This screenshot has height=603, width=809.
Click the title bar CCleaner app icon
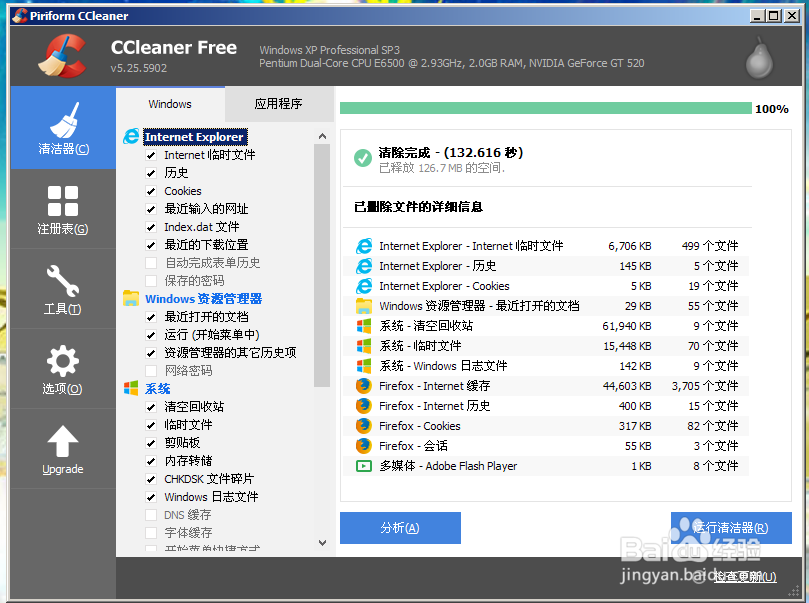20,15
